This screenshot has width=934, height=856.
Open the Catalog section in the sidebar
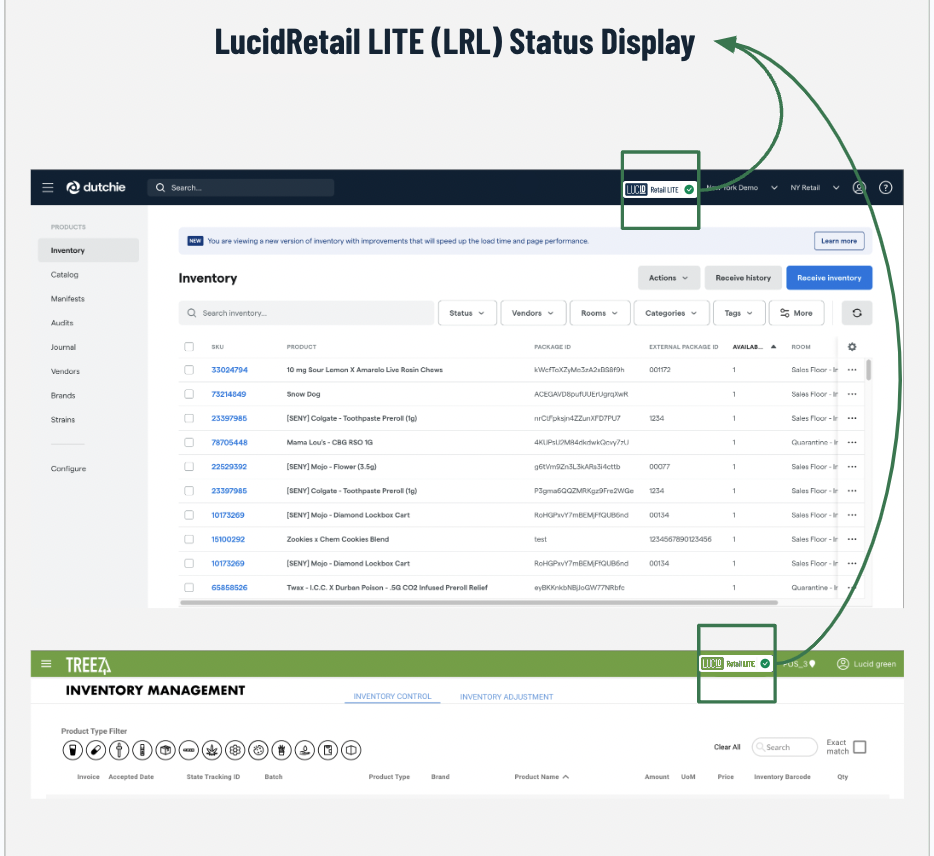click(x=64, y=274)
